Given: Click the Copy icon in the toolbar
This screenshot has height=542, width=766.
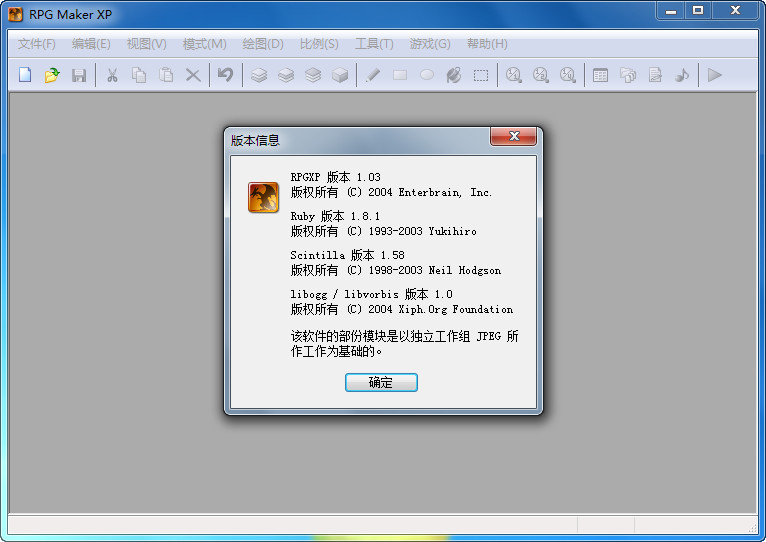Looking at the screenshot, I should 139,75.
